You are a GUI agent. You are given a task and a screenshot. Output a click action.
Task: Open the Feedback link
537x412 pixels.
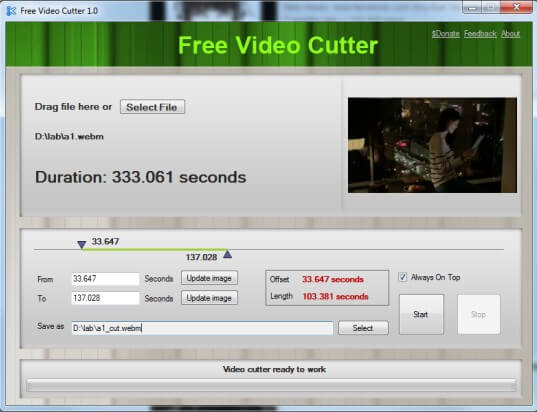[x=480, y=34]
